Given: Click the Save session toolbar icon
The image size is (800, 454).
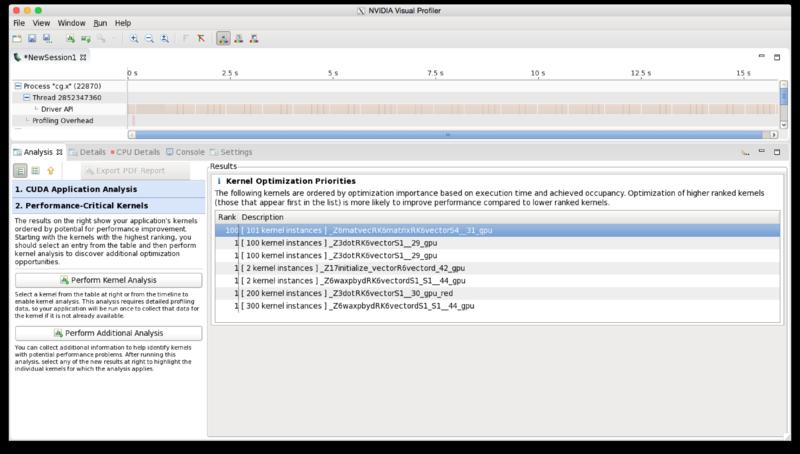Looking at the screenshot, I should [x=32, y=39].
